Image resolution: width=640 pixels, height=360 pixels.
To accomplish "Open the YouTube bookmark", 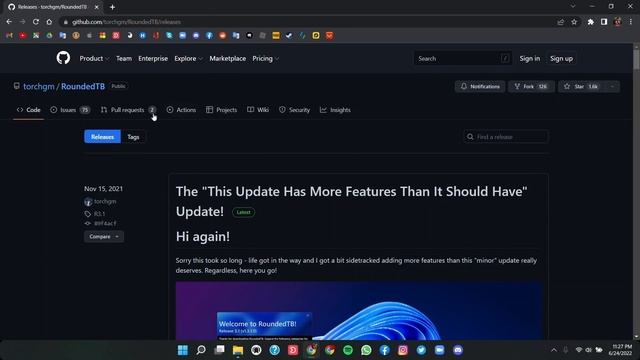I will [x=22, y=36].
